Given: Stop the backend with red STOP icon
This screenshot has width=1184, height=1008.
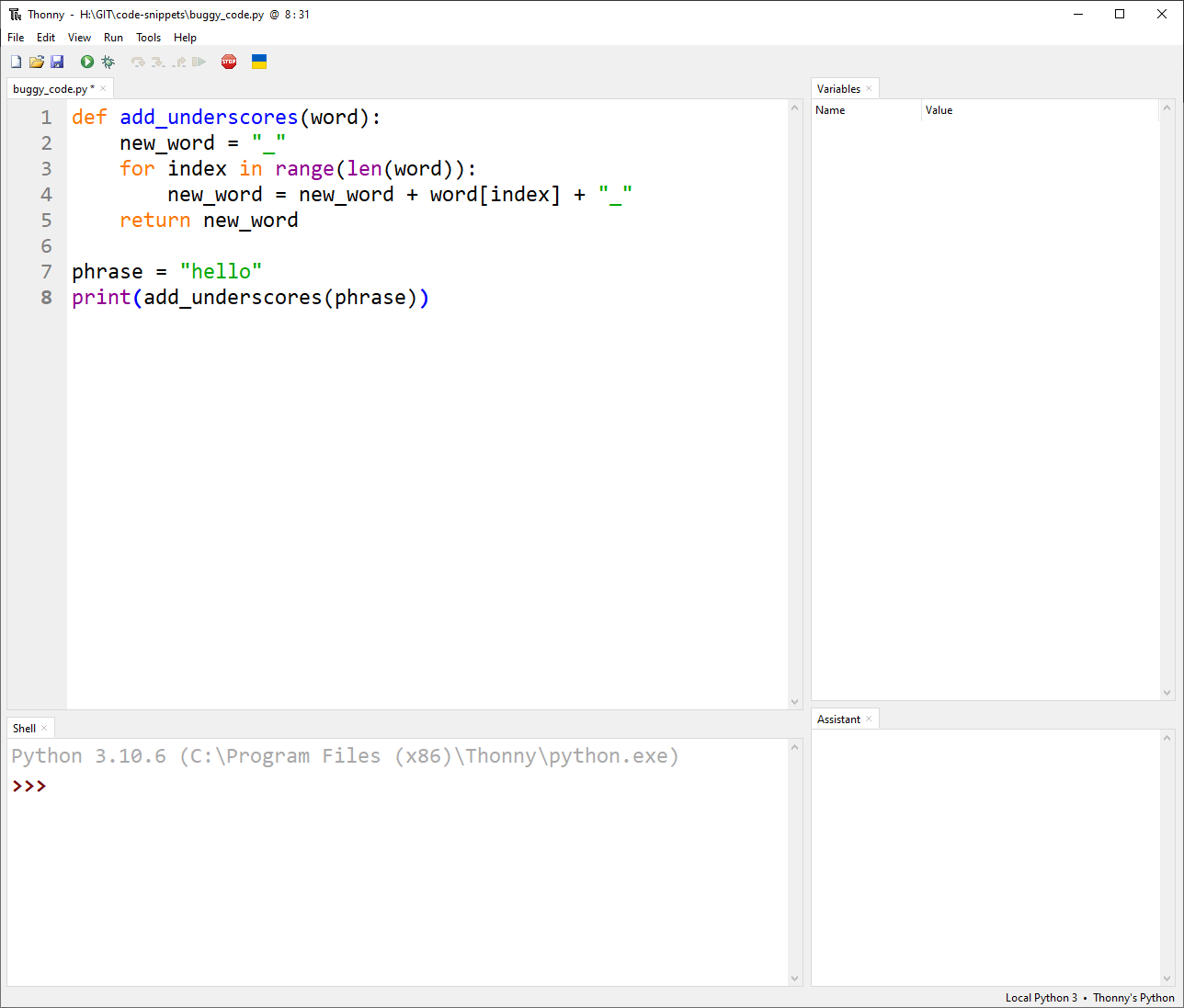Looking at the screenshot, I should point(229,62).
